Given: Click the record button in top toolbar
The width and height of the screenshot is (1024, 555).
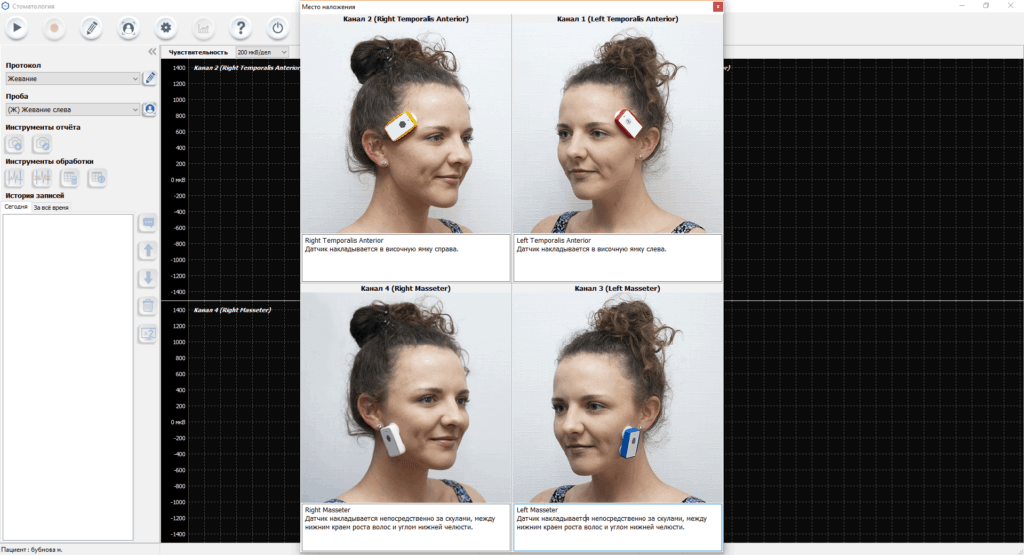Looking at the screenshot, I should (54, 28).
